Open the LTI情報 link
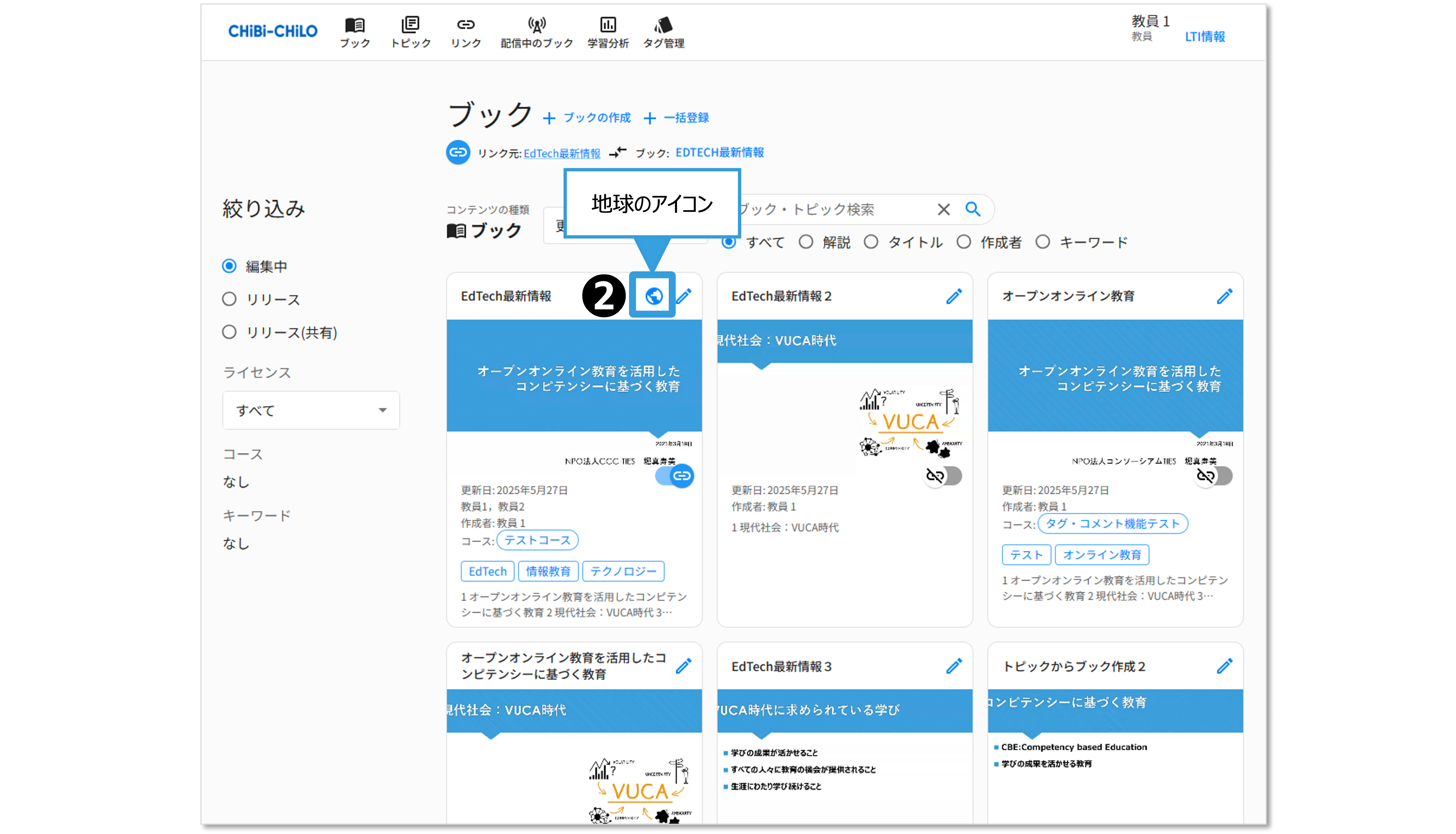The width and height of the screenshot is (1456, 834). pyautogui.click(x=1205, y=37)
